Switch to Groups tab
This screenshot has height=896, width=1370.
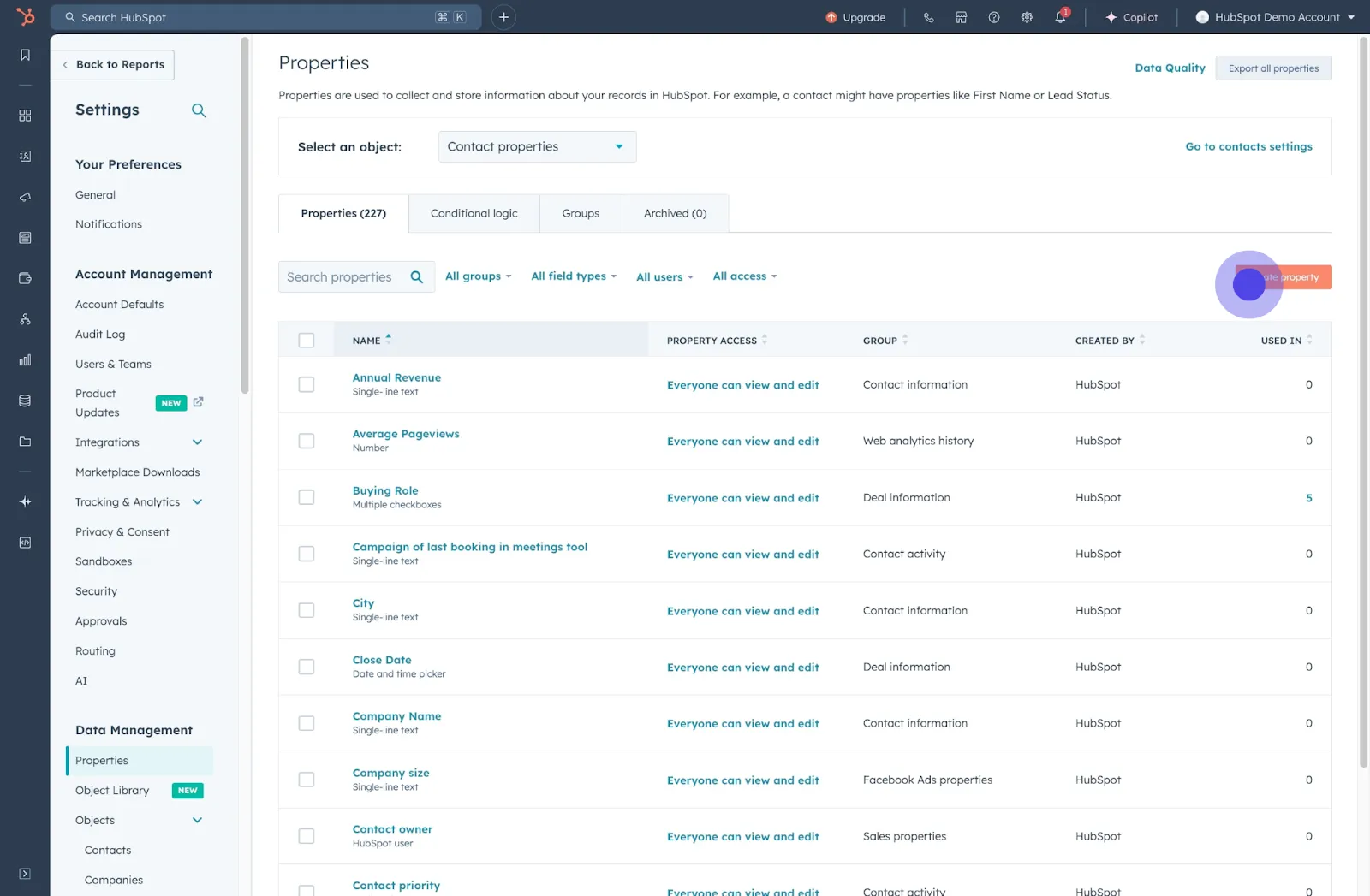(x=581, y=213)
